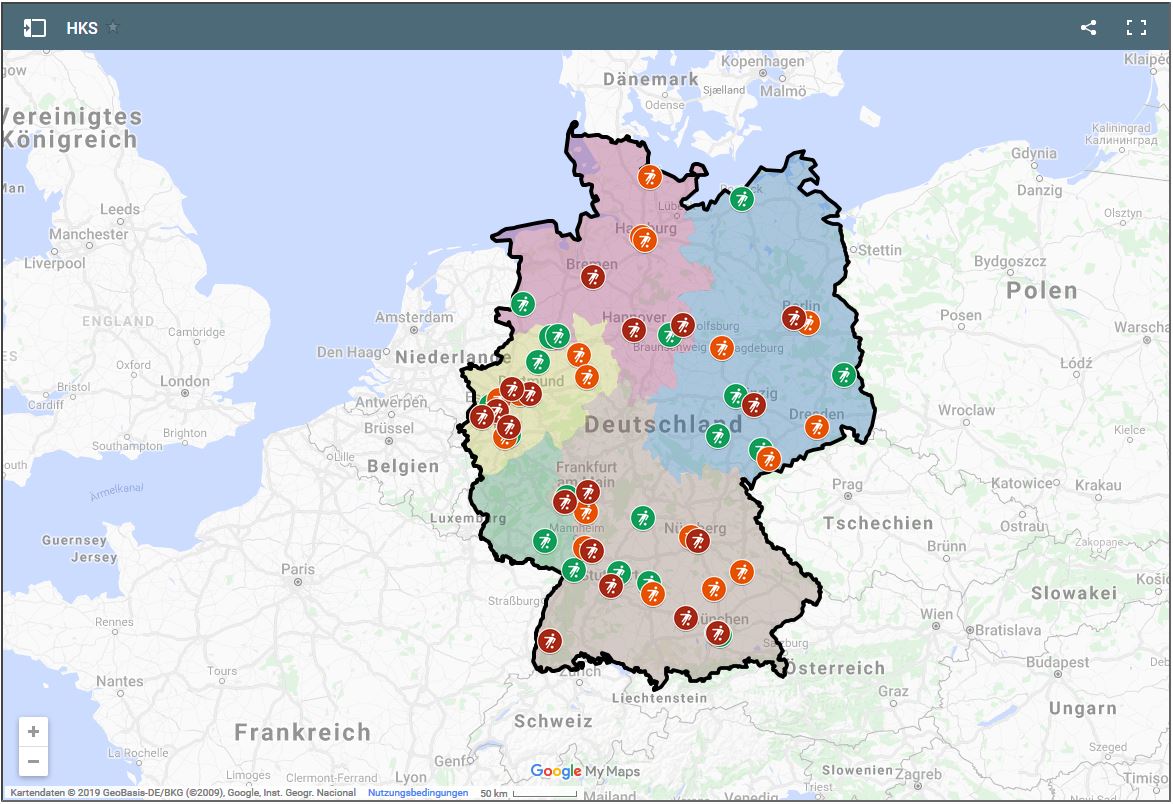Star the HKS map as favorite
Viewport: 1173px width, 804px height.
tap(113, 28)
